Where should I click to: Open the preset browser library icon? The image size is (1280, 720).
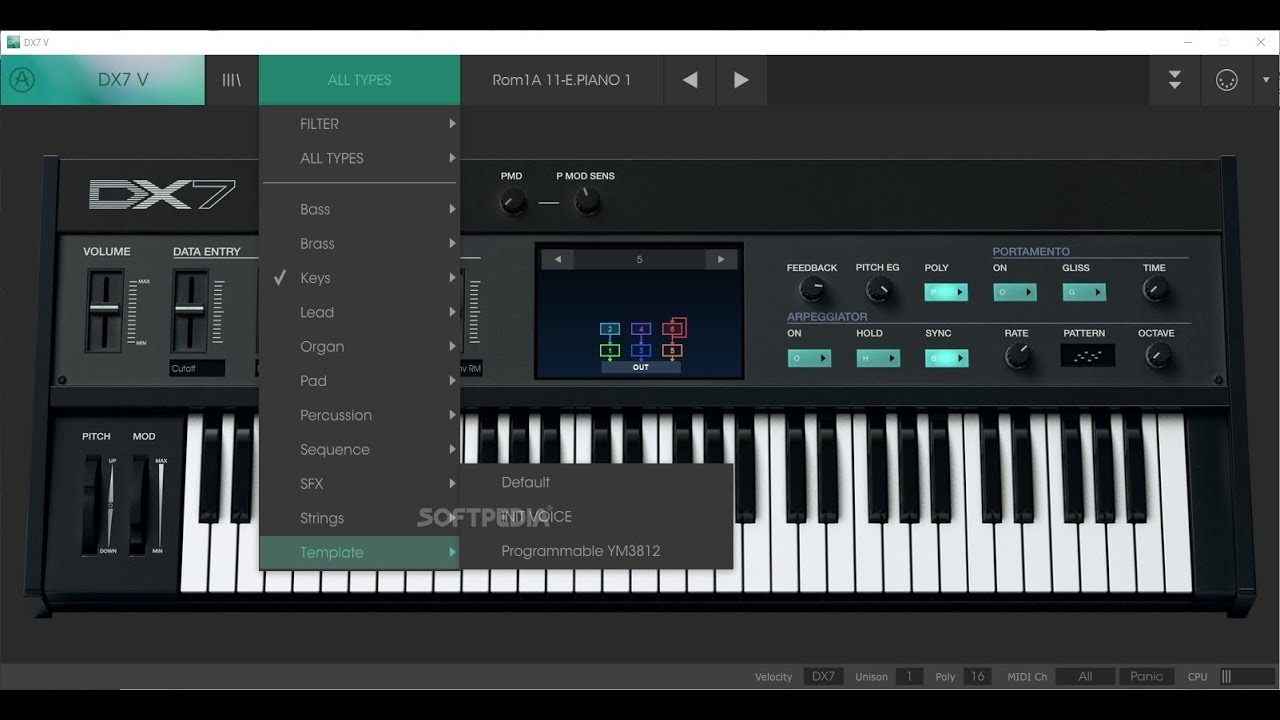coord(232,80)
